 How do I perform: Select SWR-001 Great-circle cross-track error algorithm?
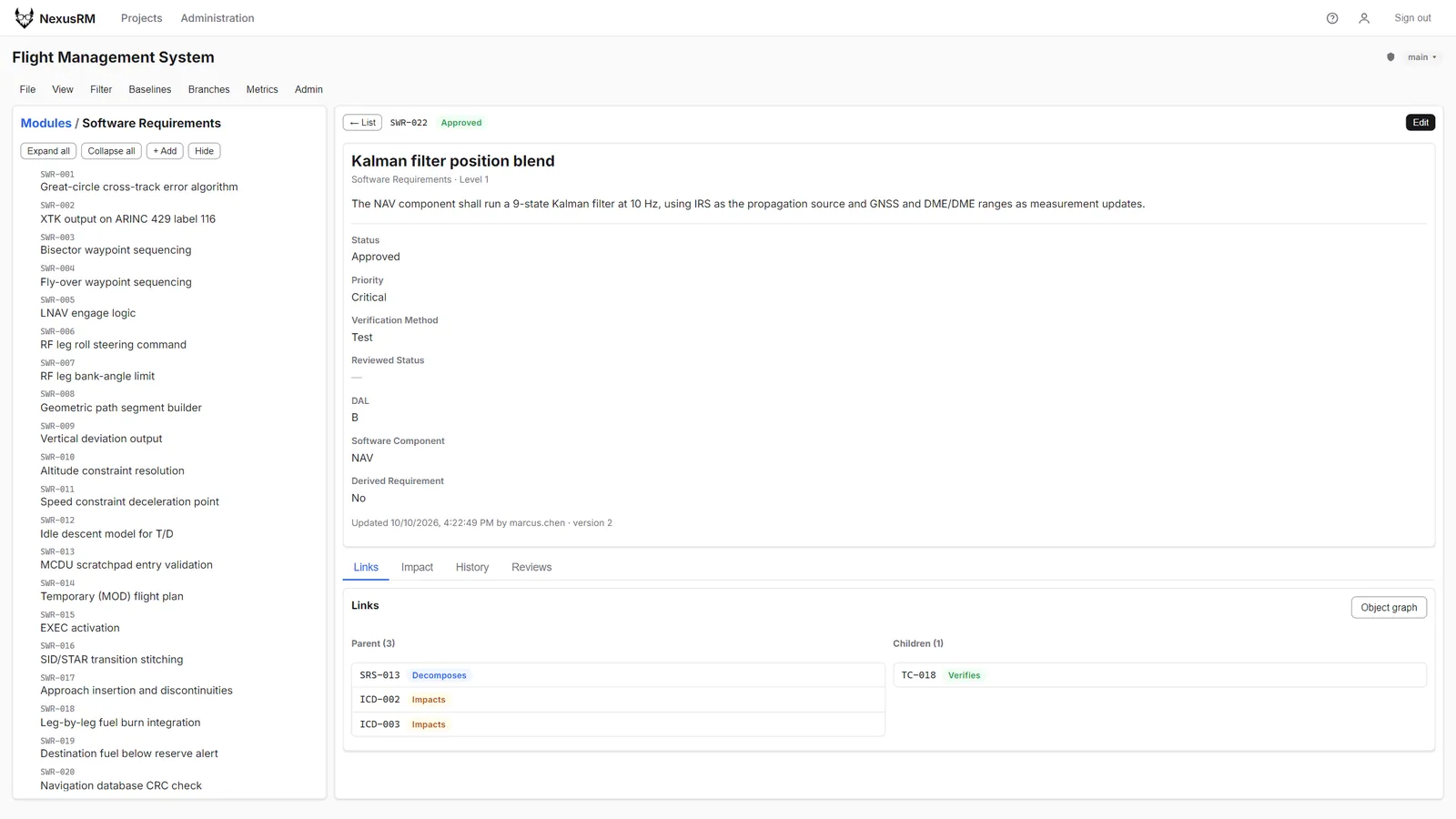click(138, 181)
